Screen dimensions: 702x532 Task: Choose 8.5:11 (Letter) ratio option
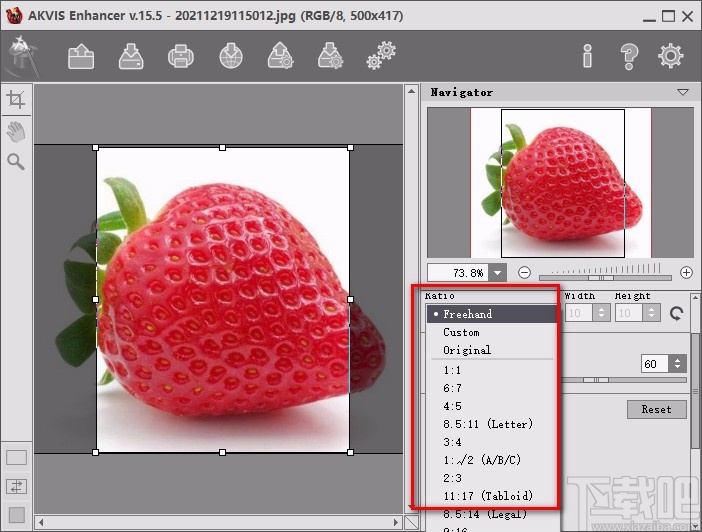point(488,424)
